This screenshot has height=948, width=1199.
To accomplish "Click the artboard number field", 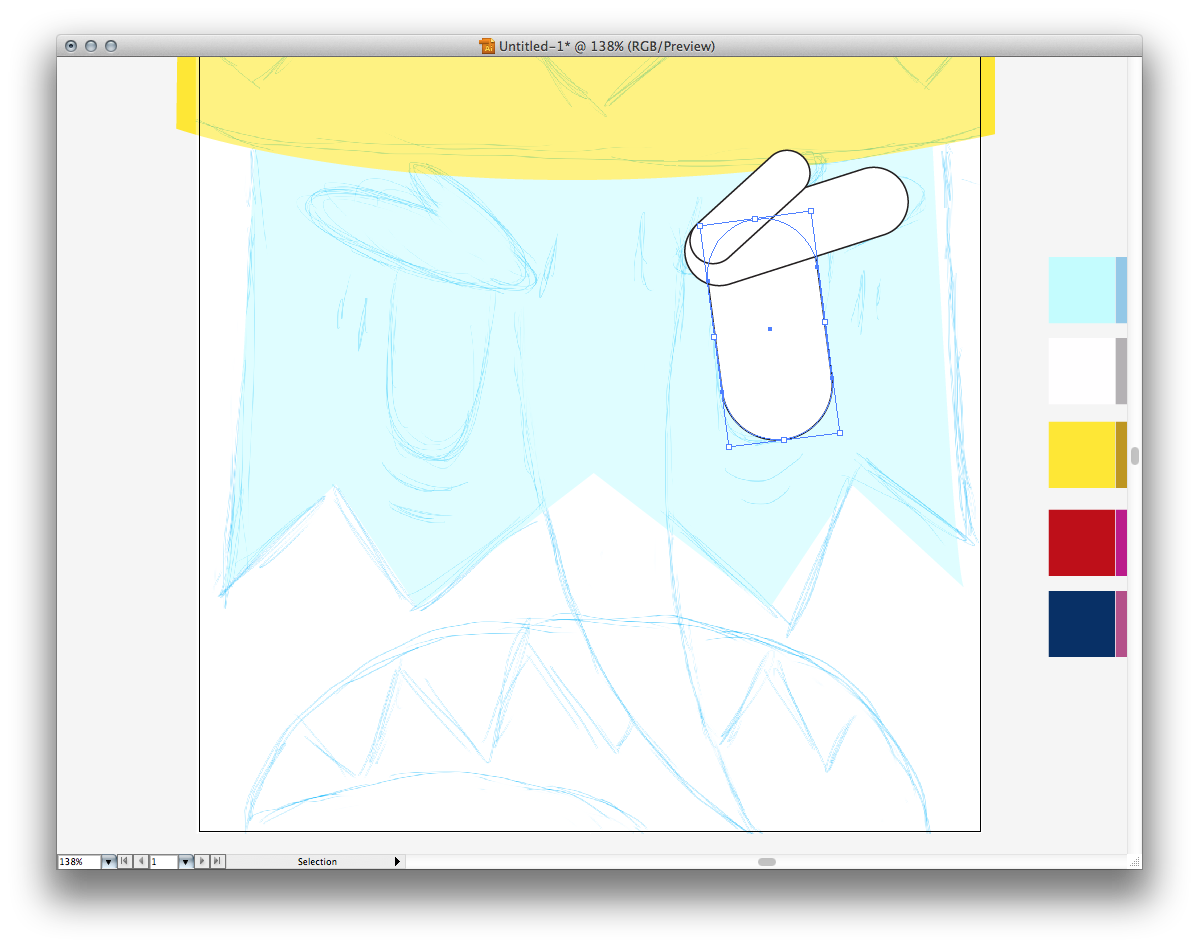I will tap(163, 861).
